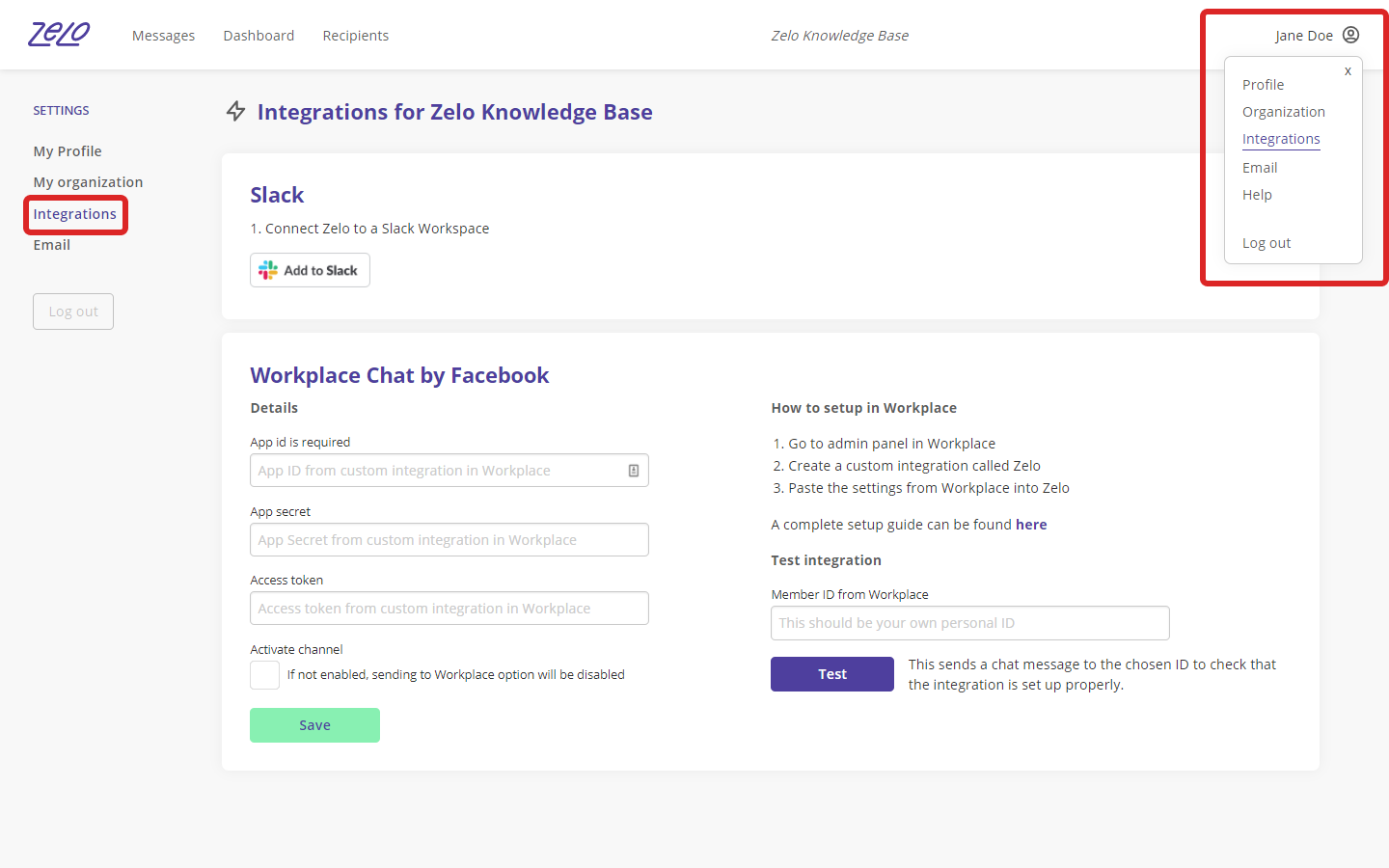Click the Add to Slack button
This screenshot has height=868, width=1389.
point(310,270)
